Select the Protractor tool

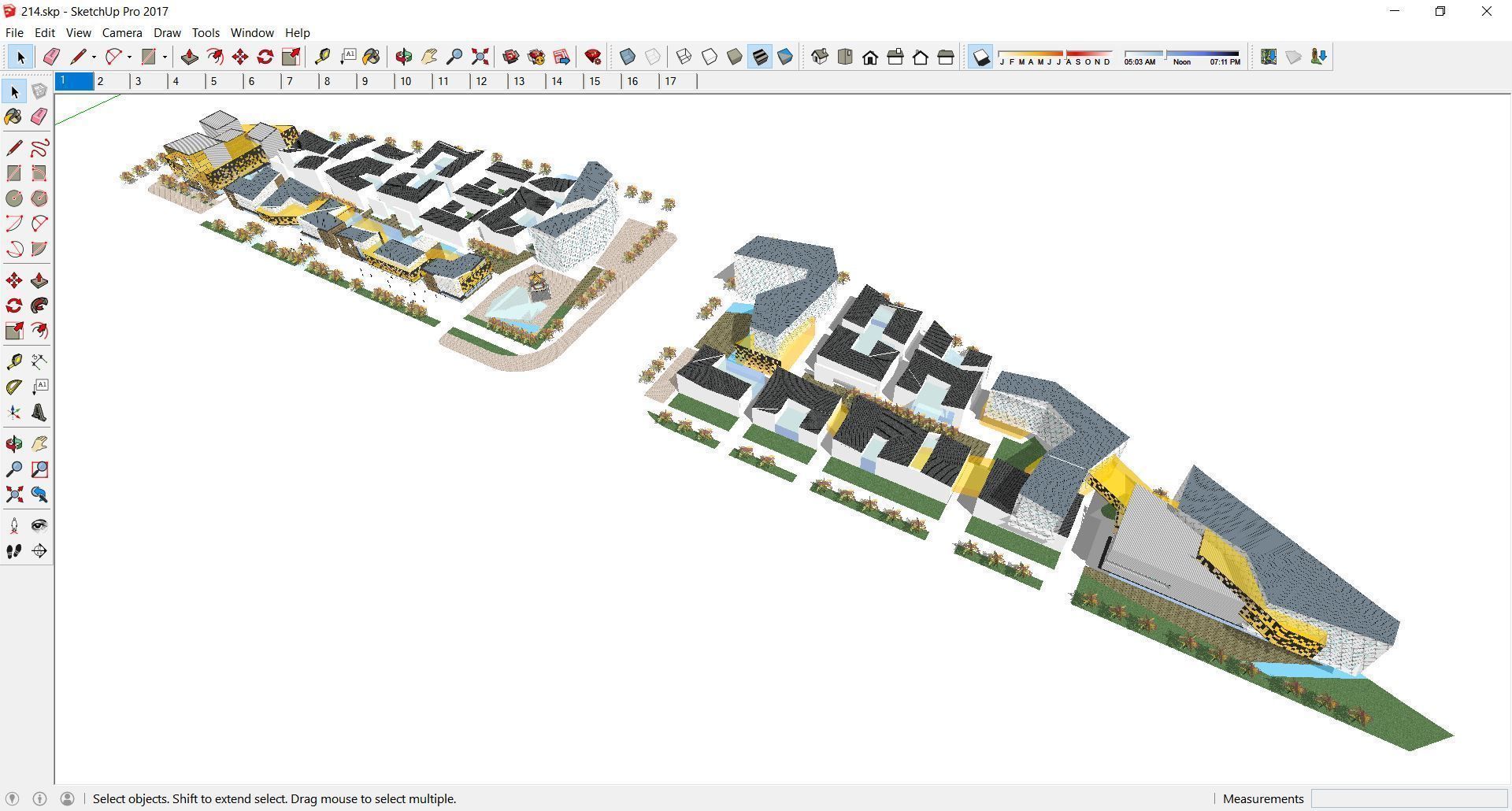14,387
